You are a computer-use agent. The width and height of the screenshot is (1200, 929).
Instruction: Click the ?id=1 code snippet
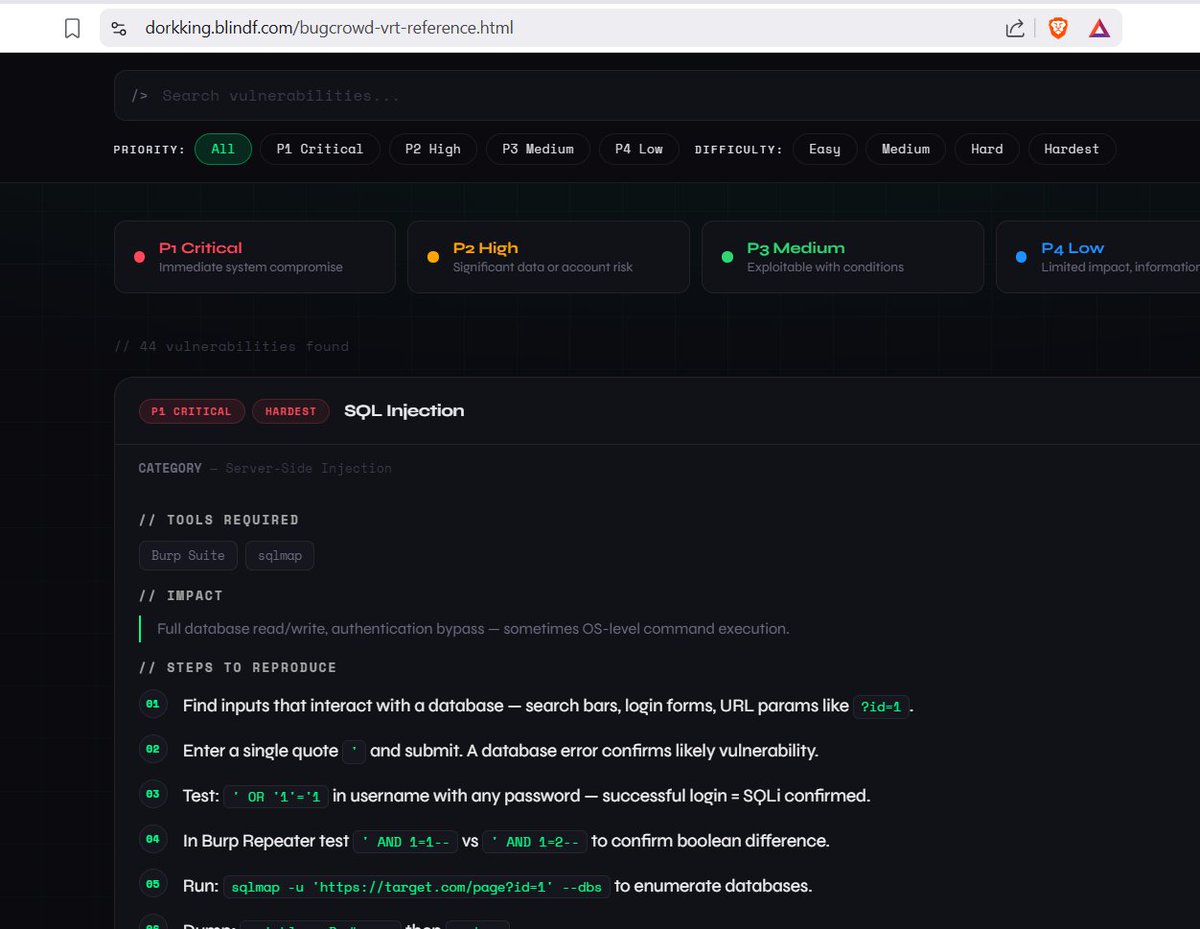click(x=881, y=707)
